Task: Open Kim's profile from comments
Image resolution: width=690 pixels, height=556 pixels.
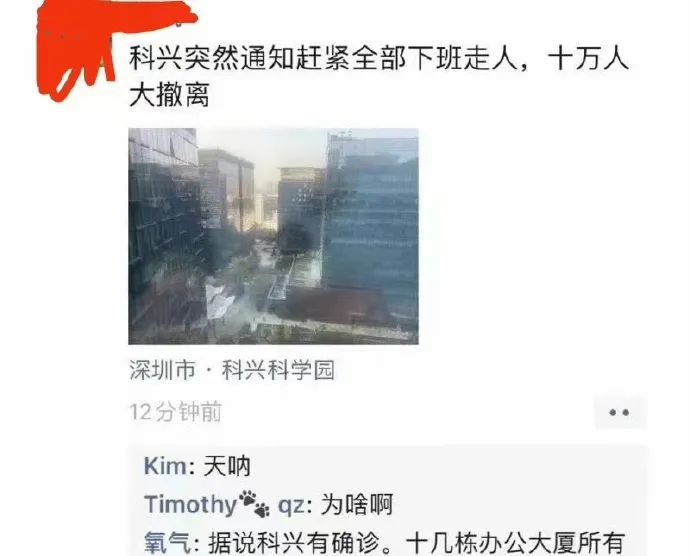Action: coord(165,466)
